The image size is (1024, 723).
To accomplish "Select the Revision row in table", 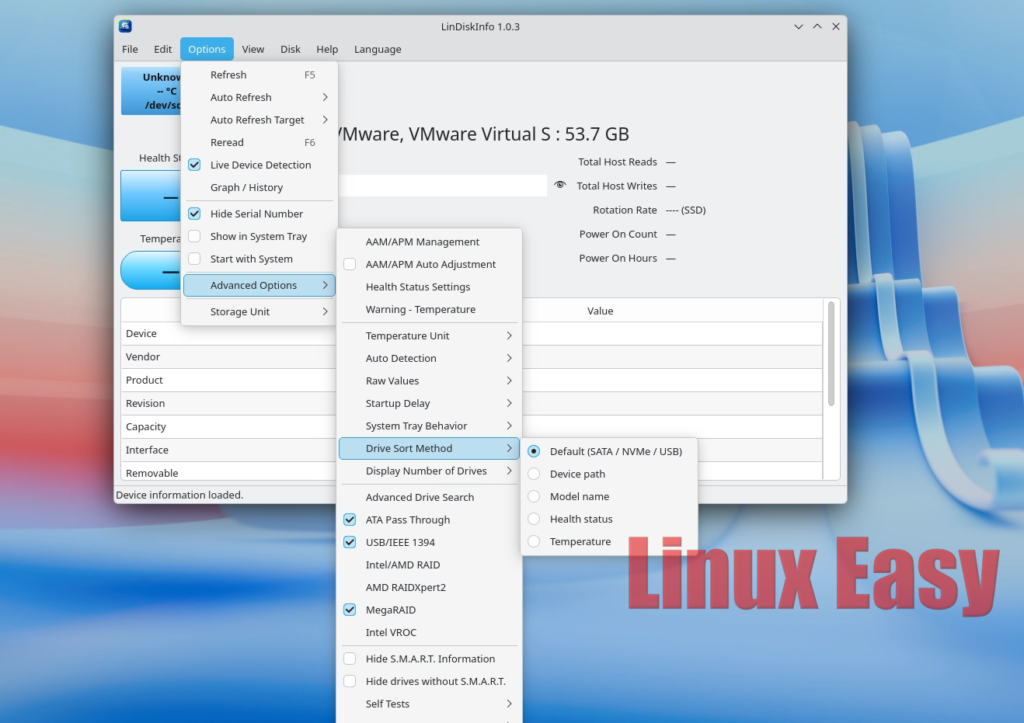I will [472, 404].
